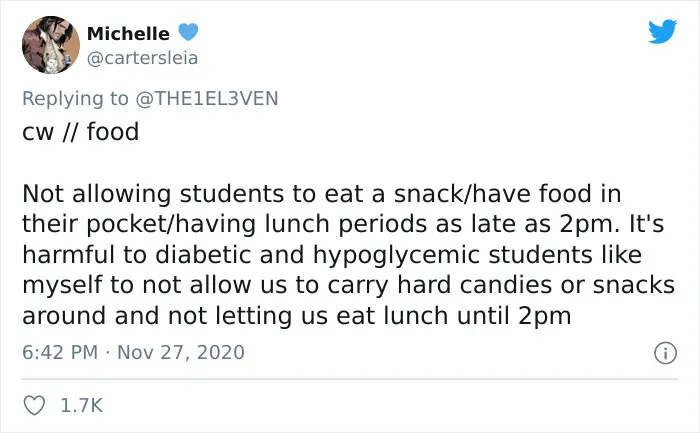The image size is (700, 433).
Task: Click the 1.7K likes count
Action: 81,406
